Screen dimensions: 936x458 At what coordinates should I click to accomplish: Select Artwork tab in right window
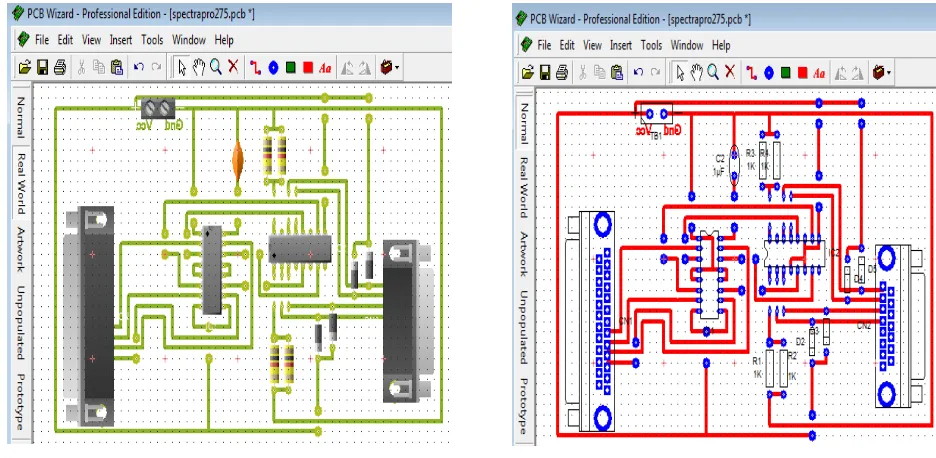point(524,254)
